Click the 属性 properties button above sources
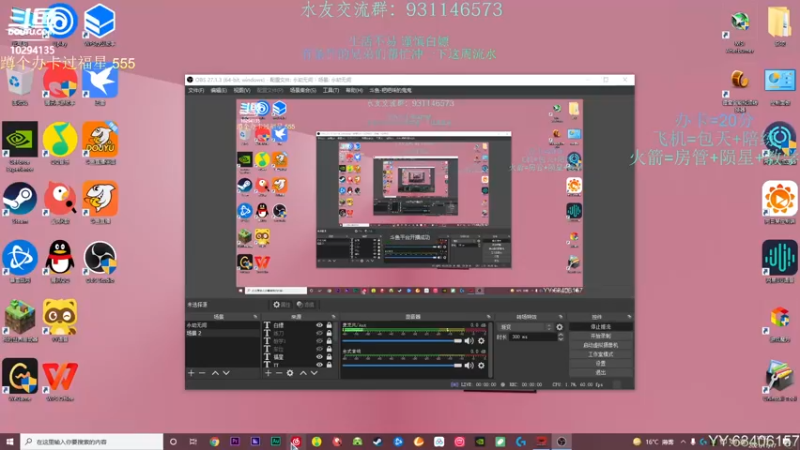Image resolution: width=800 pixels, height=450 pixels. pyautogui.click(x=281, y=305)
